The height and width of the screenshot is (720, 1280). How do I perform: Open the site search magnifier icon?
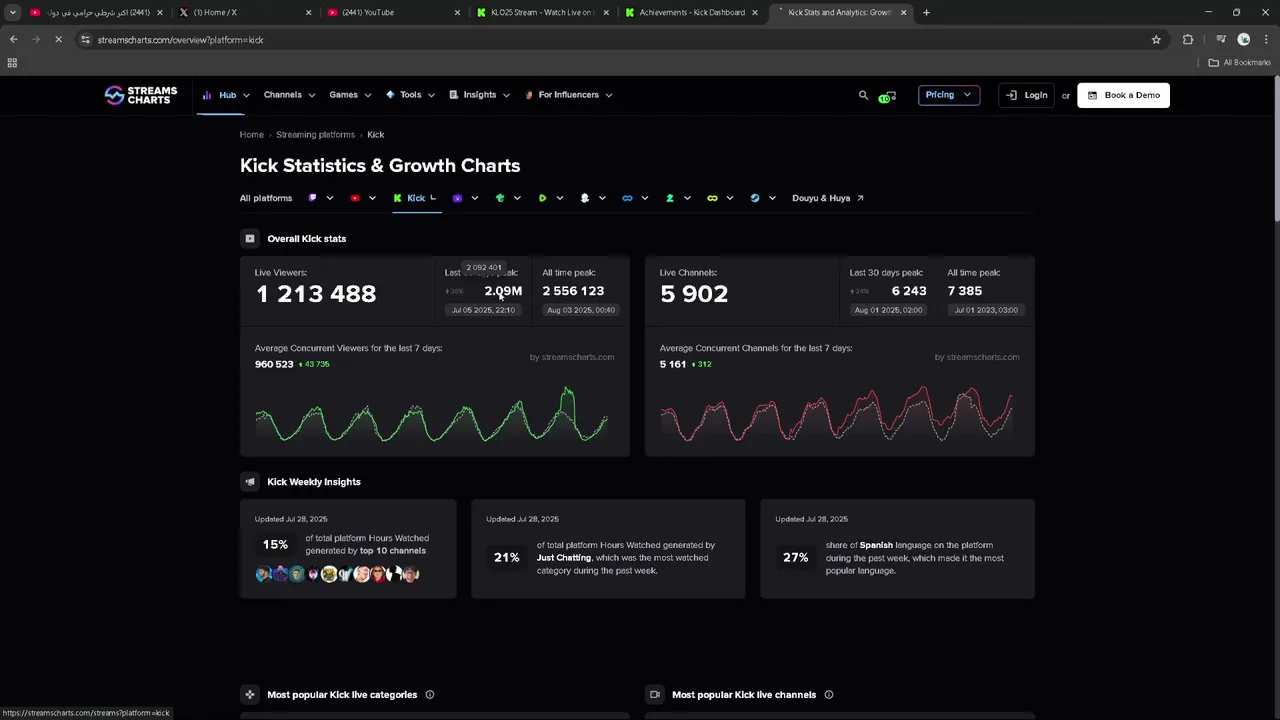coord(863,95)
